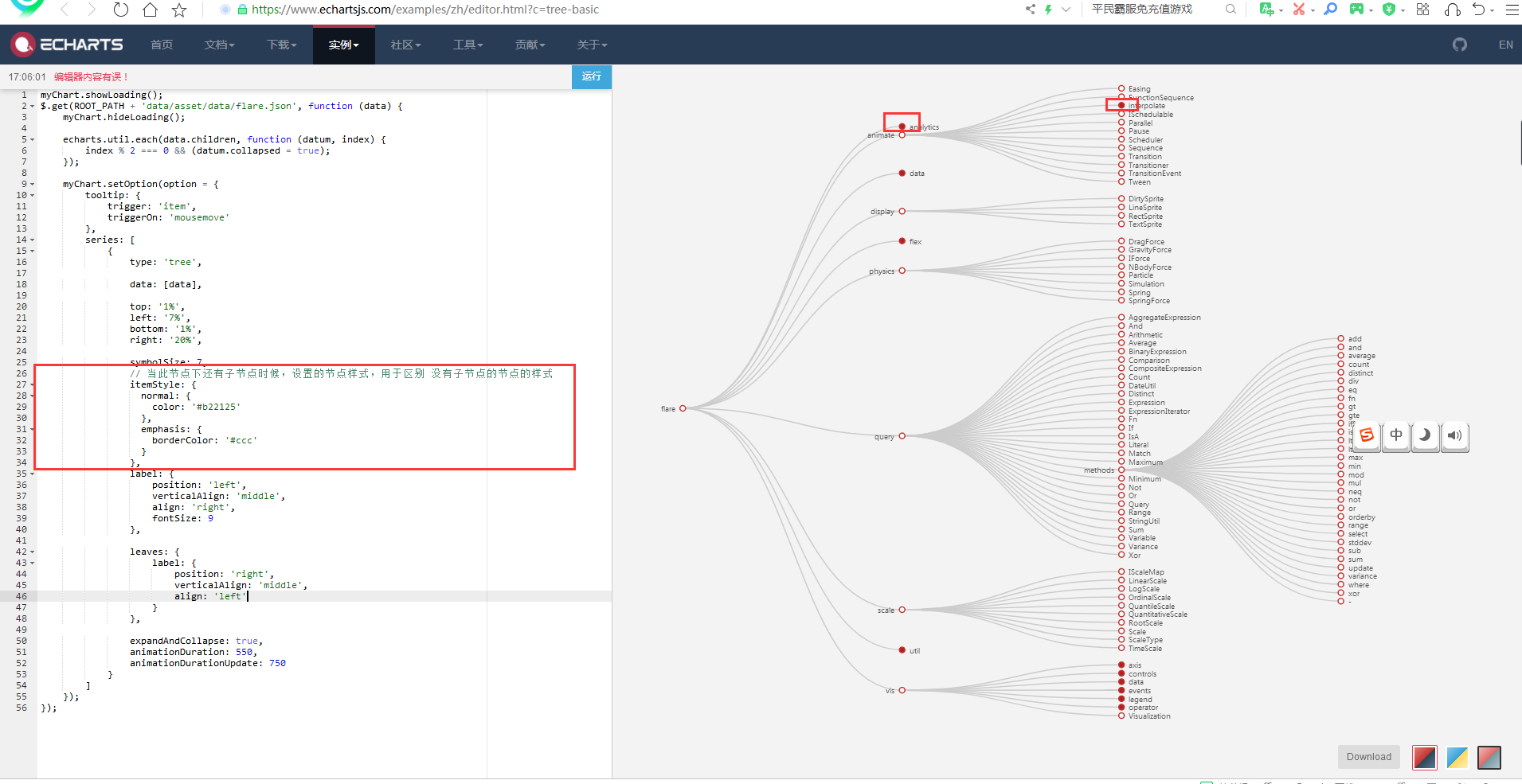Click the Download button for the chart
The width and height of the screenshot is (1522, 784).
[1368, 757]
